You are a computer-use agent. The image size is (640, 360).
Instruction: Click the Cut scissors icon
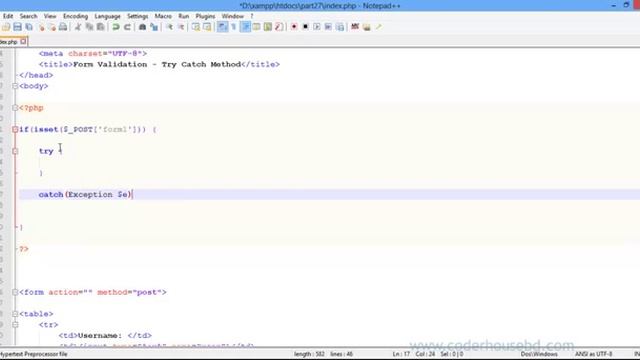pyautogui.click(x=78, y=27)
